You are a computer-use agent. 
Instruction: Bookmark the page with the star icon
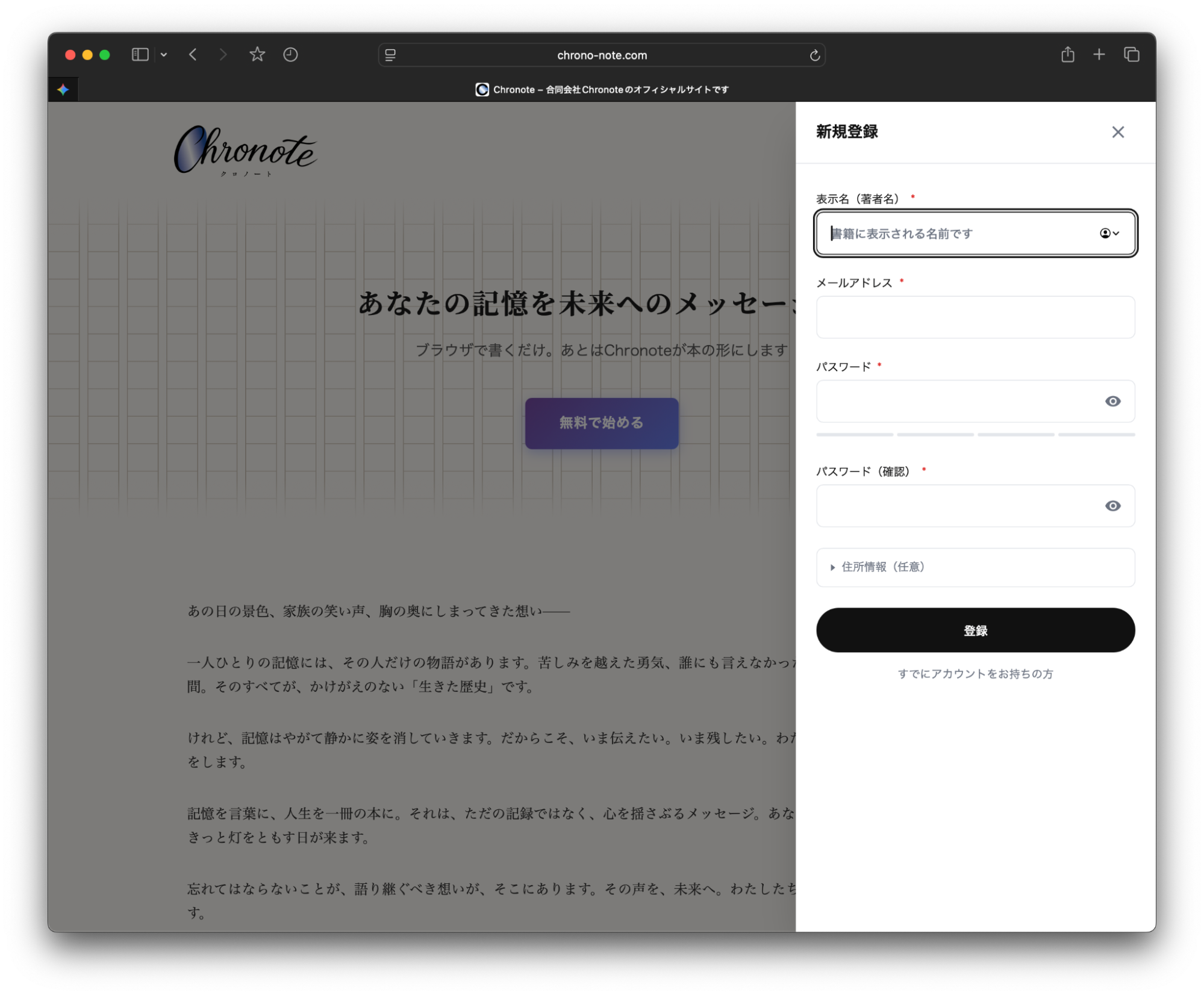pyautogui.click(x=257, y=54)
